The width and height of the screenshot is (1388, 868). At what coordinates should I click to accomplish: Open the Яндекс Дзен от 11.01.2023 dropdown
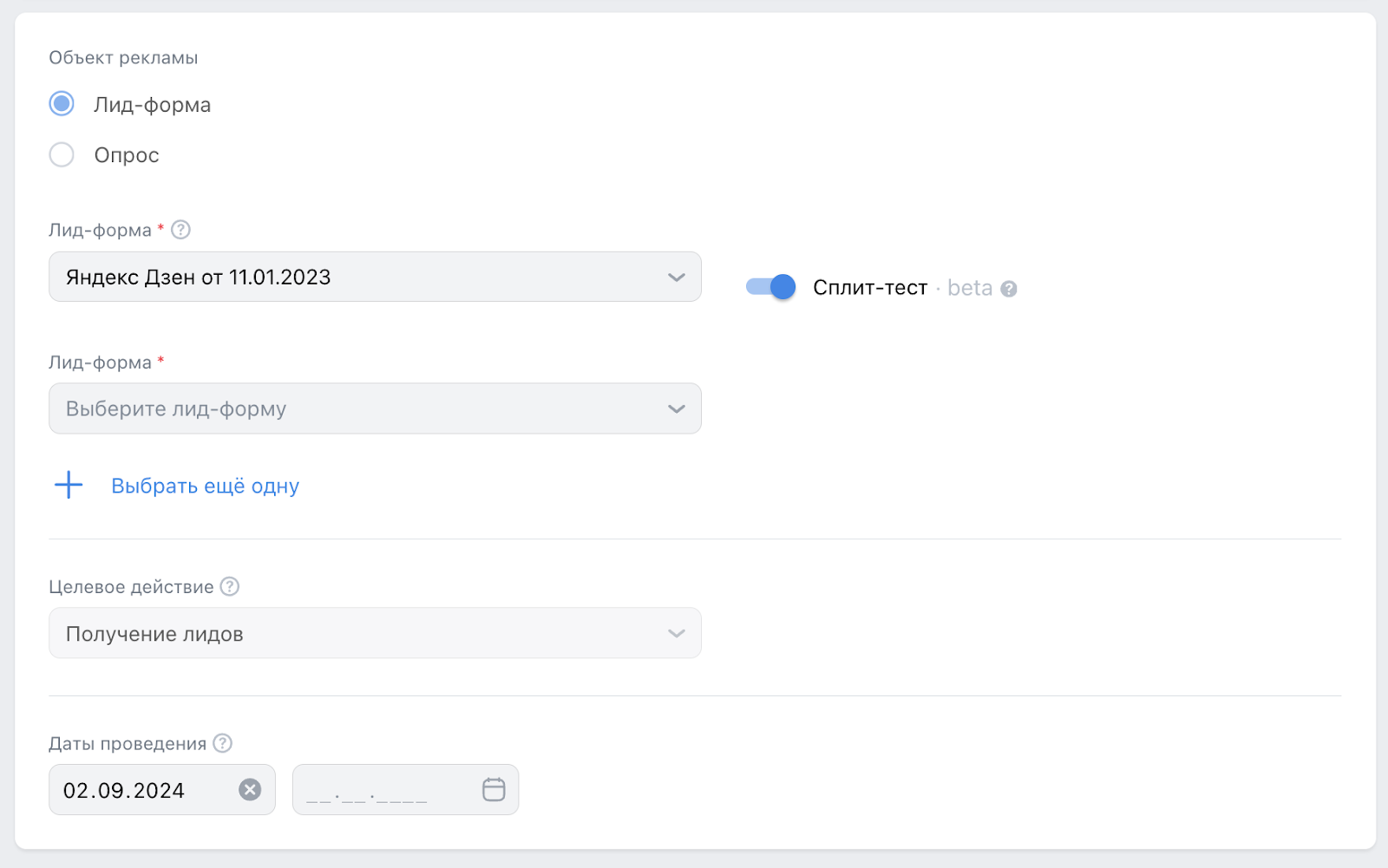pyautogui.click(x=375, y=277)
